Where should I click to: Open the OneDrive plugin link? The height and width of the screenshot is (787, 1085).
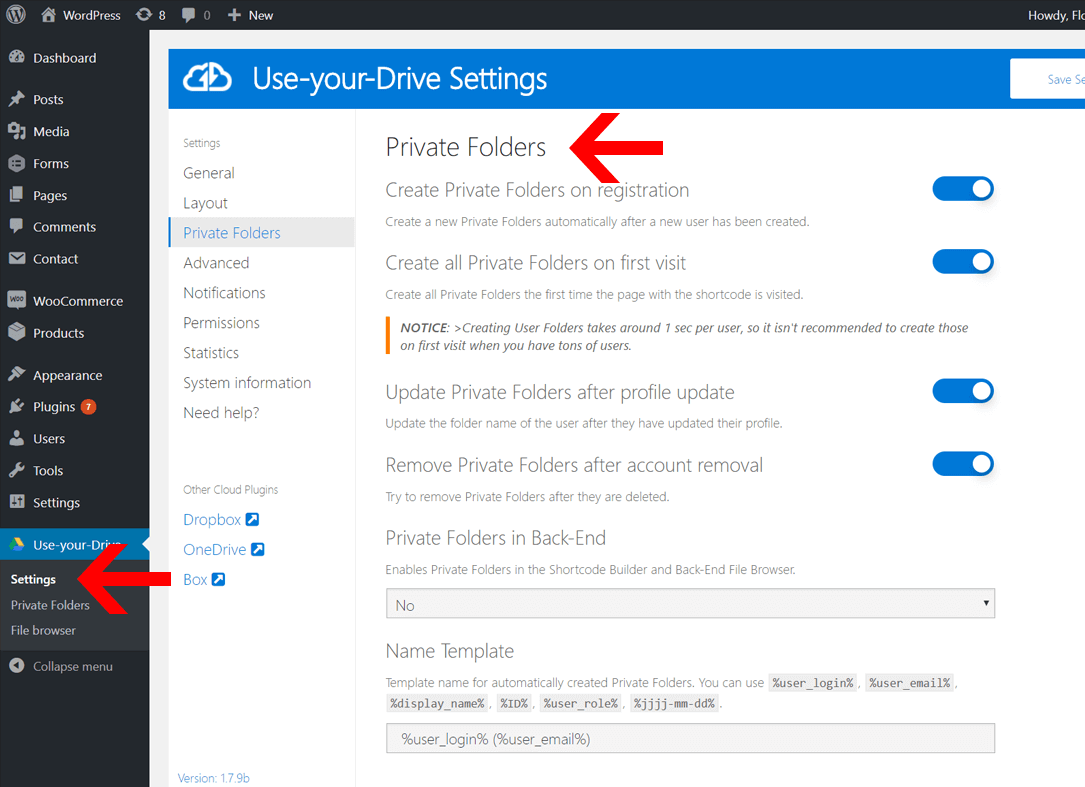click(x=215, y=549)
